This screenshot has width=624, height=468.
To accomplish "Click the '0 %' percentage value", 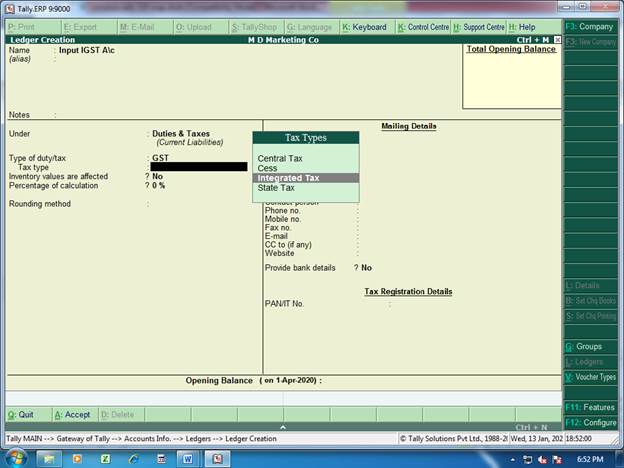I will tap(158, 185).
